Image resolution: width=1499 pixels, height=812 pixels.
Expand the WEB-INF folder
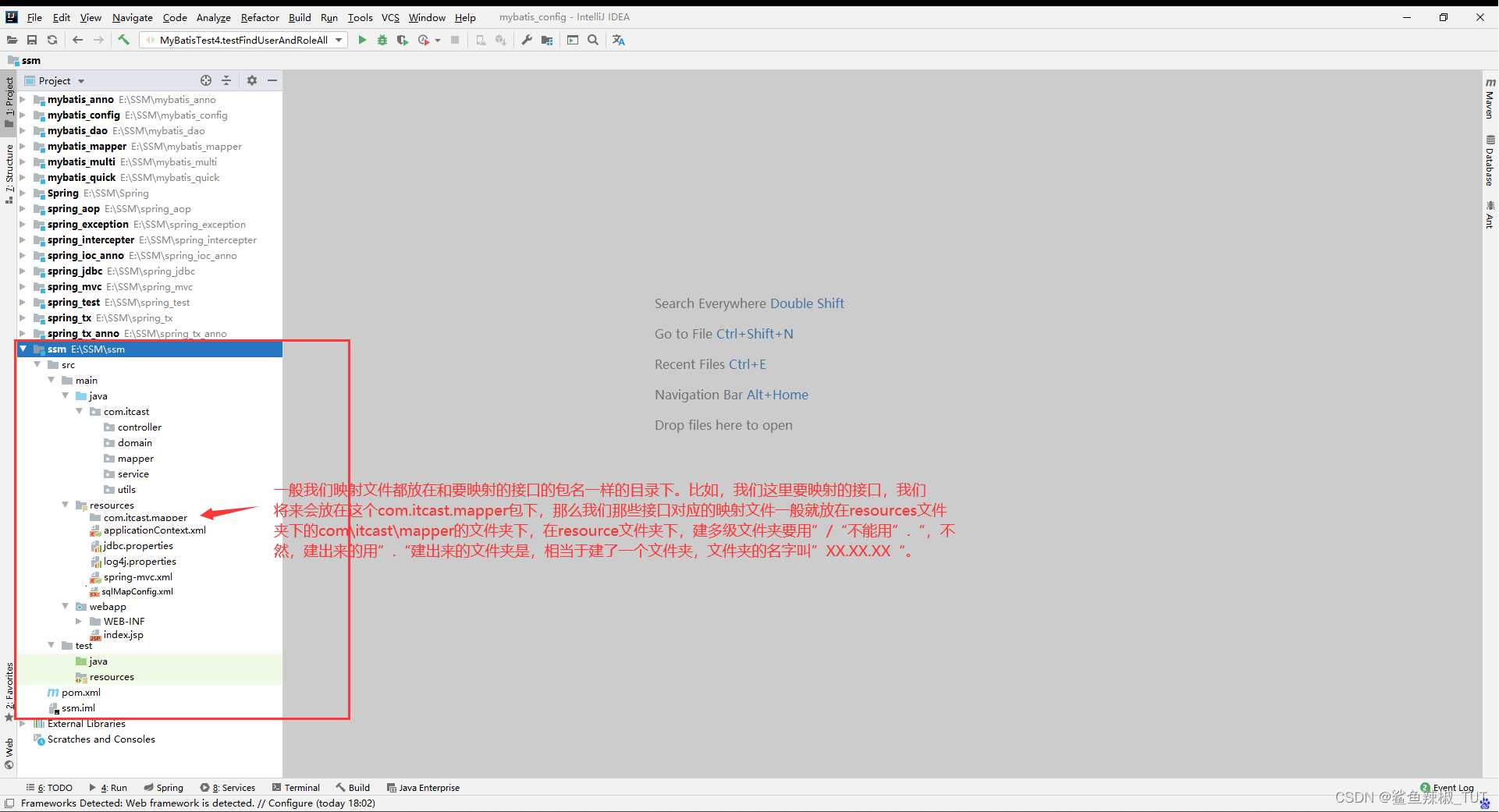coord(80,621)
